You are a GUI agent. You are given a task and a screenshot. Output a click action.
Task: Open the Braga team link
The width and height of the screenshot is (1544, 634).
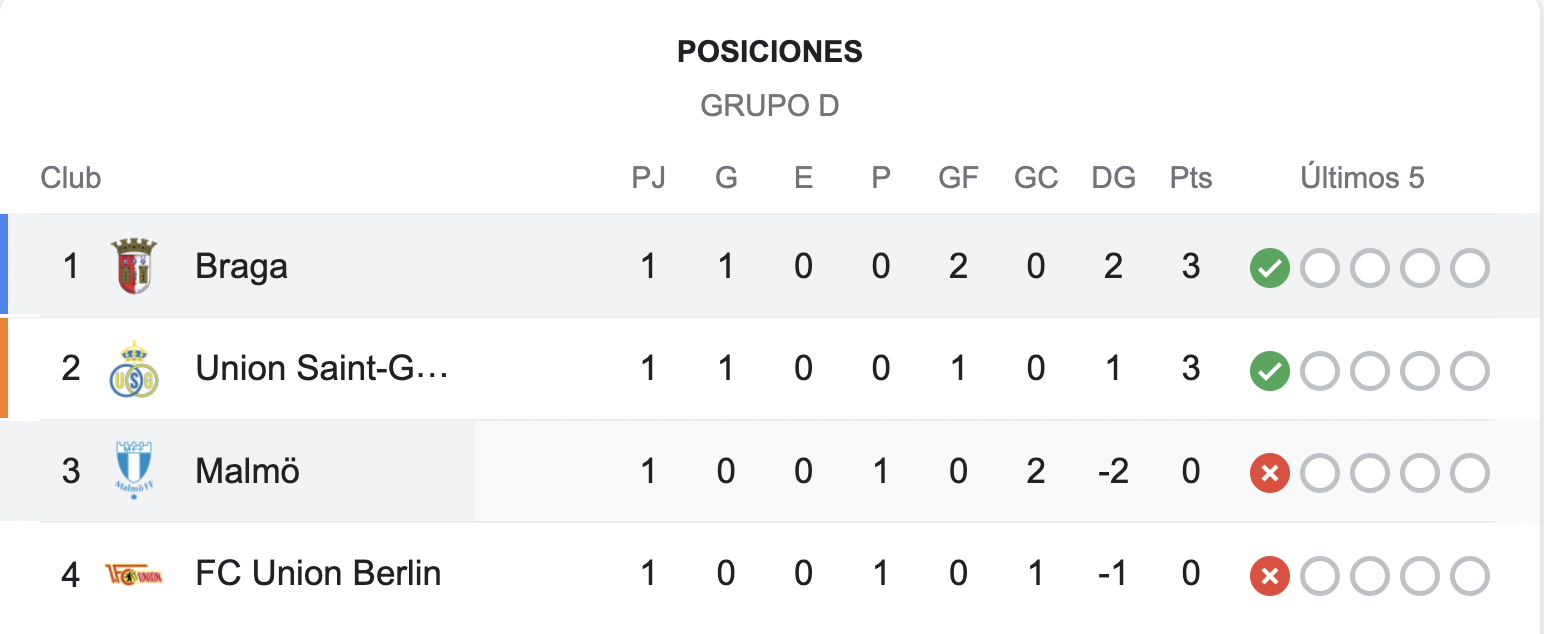point(242,267)
